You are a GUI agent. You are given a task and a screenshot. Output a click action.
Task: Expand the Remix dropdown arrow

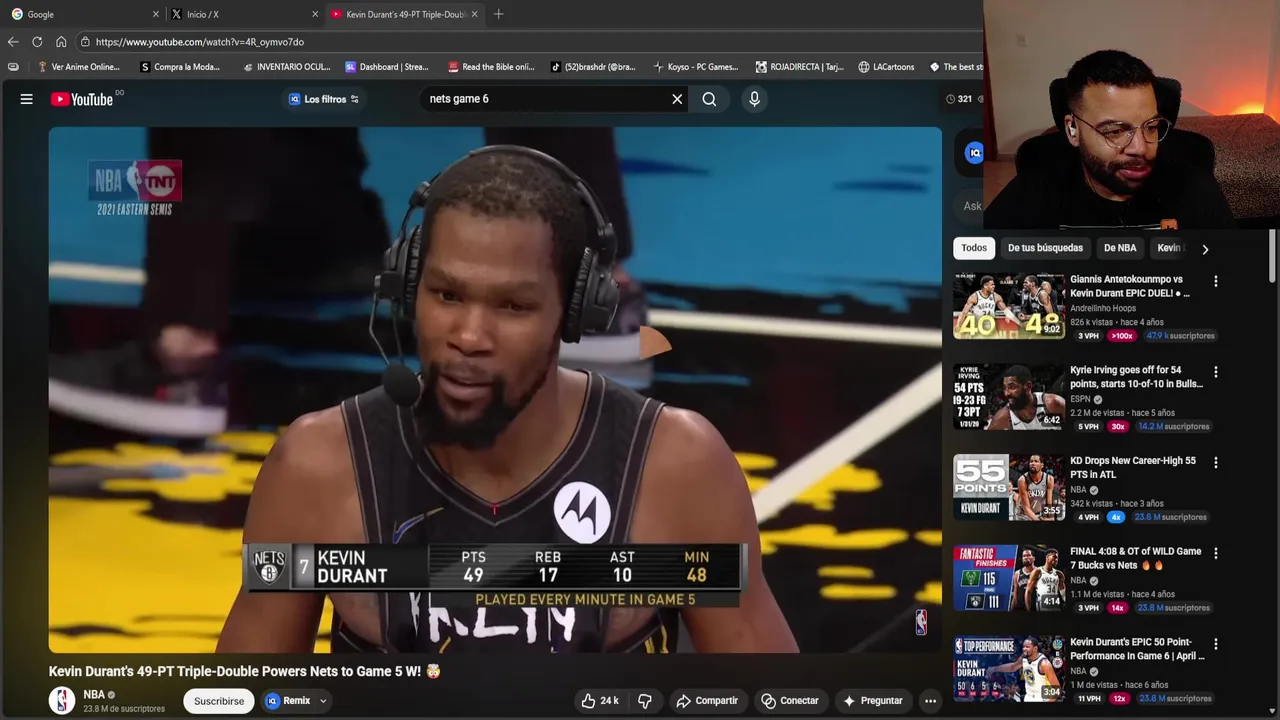(x=323, y=701)
